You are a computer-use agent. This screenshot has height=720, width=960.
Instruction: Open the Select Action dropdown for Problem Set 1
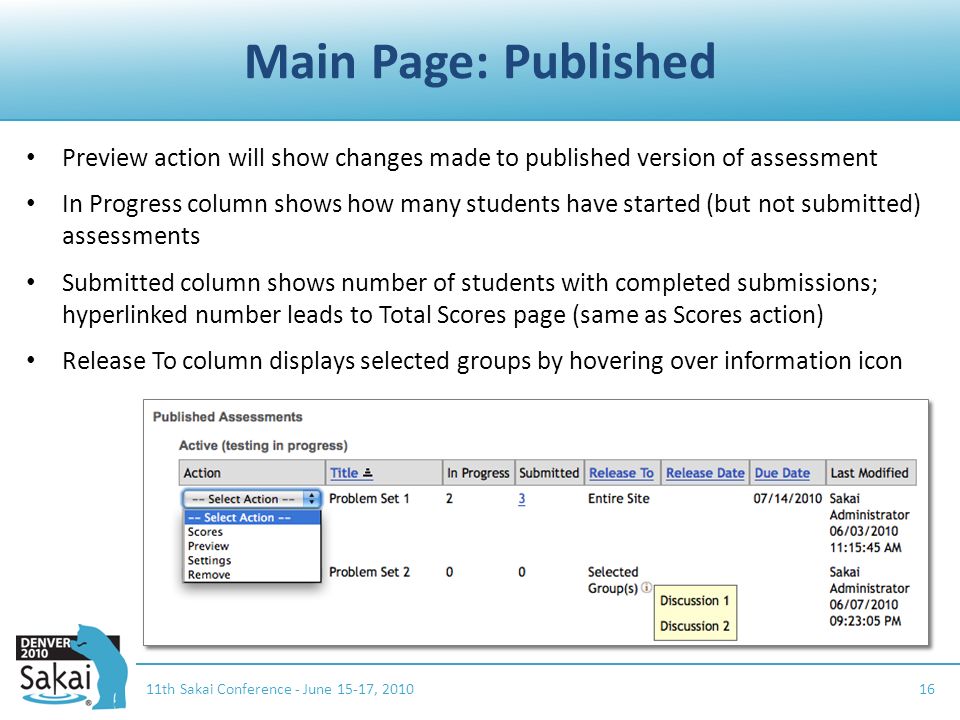[251, 498]
